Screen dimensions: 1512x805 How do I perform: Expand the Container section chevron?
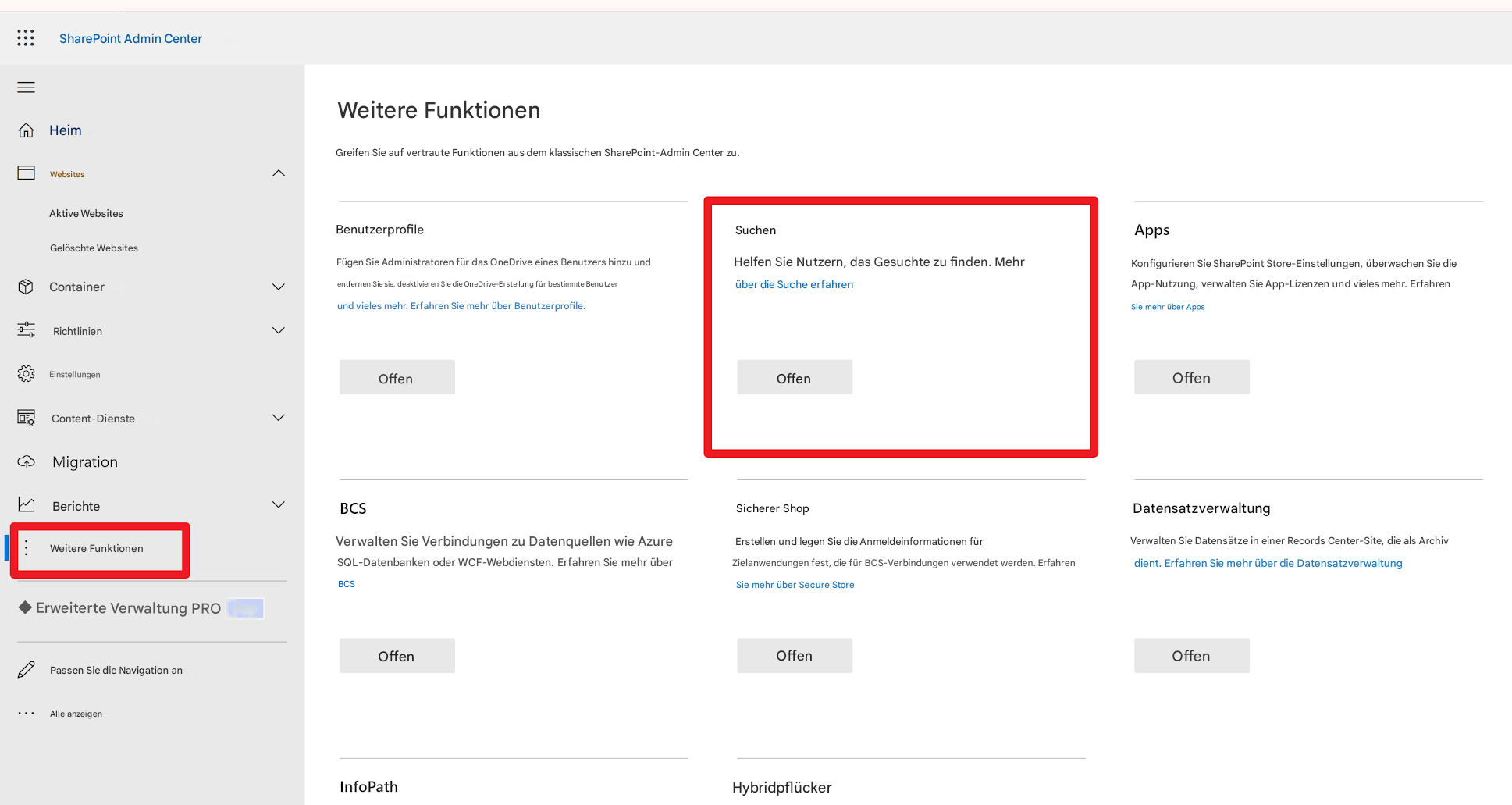tap(279, 287)
